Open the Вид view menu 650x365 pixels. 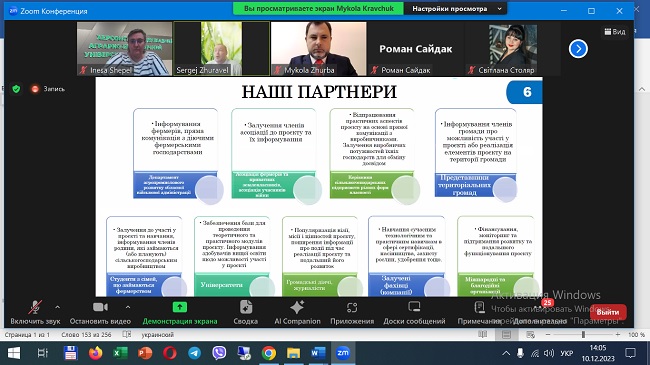615,32
